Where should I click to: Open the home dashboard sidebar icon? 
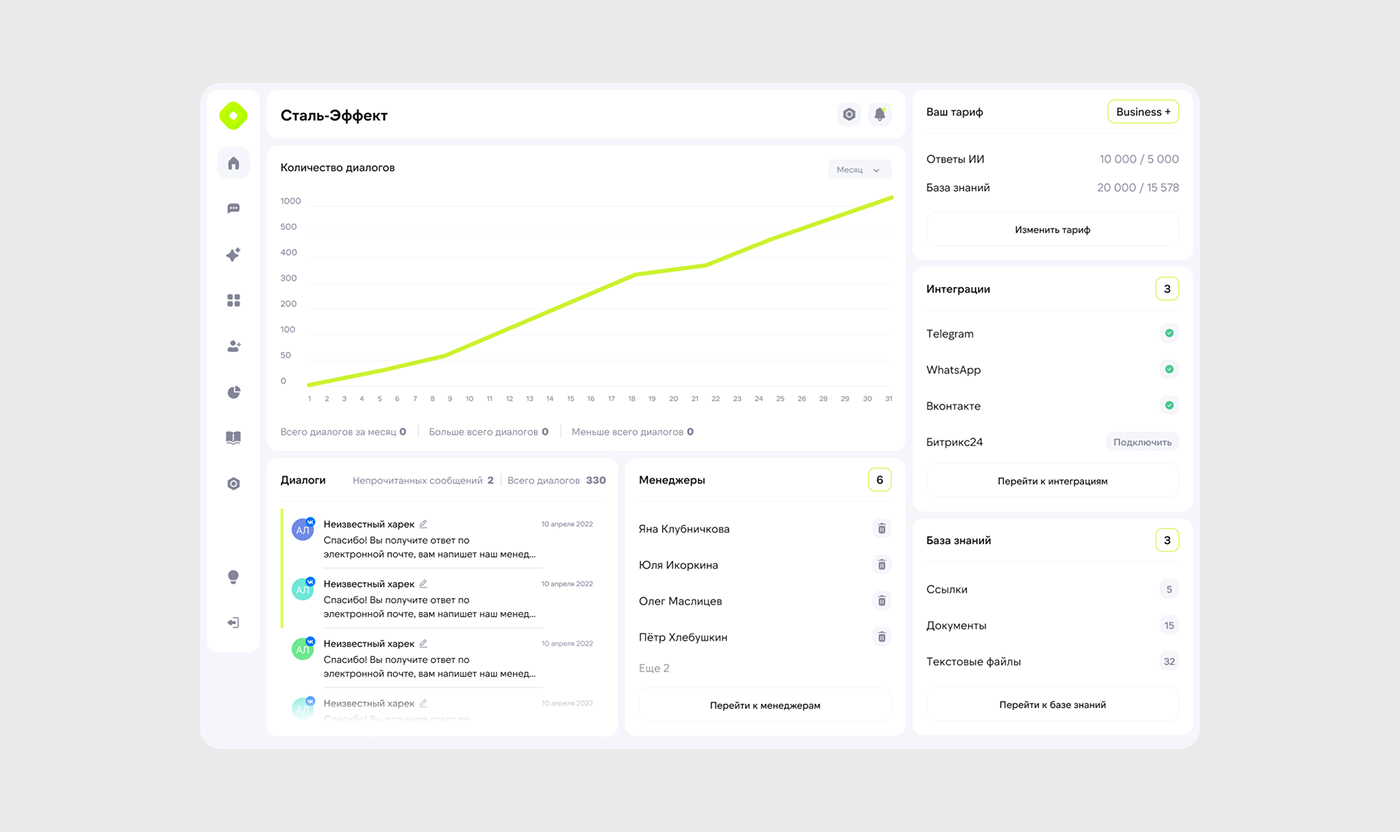(233, 163)
